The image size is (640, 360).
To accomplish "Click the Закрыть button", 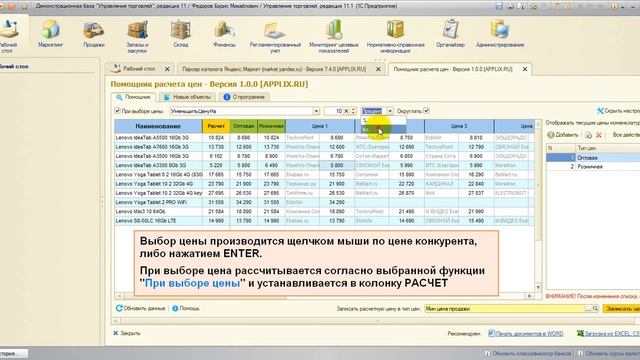I will click(127, 333).
